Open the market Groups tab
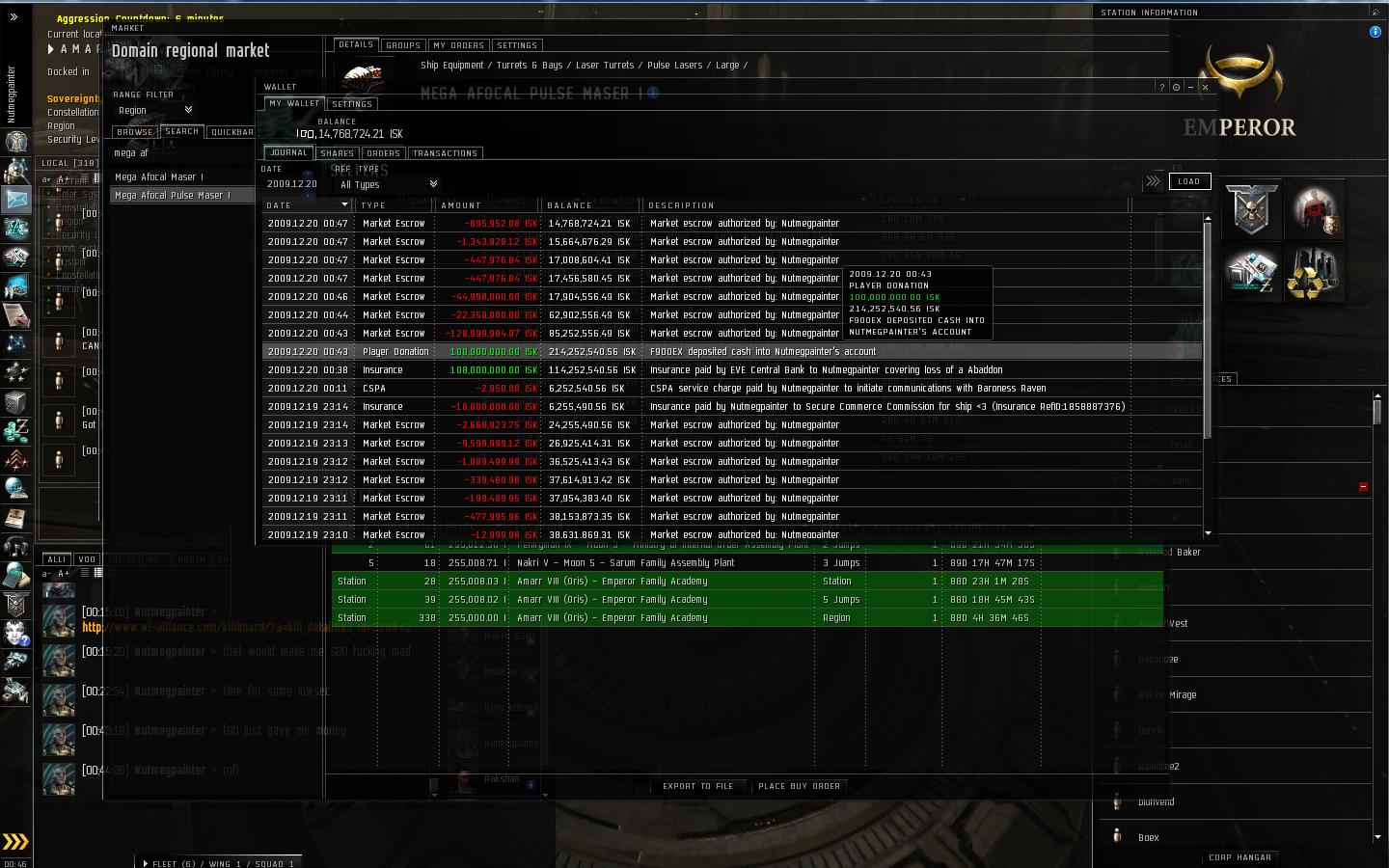 [402, 45]
